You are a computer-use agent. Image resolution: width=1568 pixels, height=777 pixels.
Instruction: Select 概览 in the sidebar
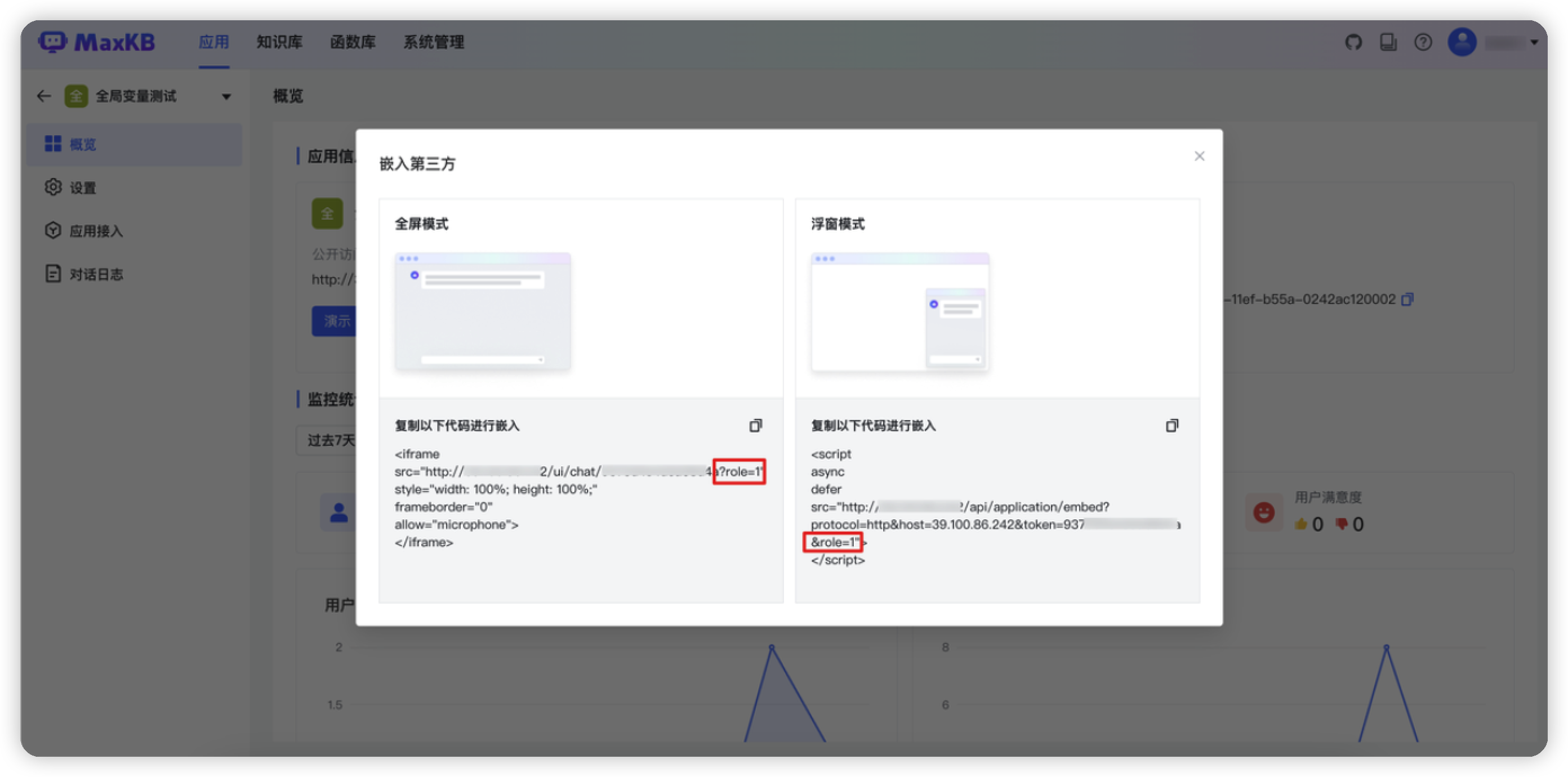pos(134,144)
